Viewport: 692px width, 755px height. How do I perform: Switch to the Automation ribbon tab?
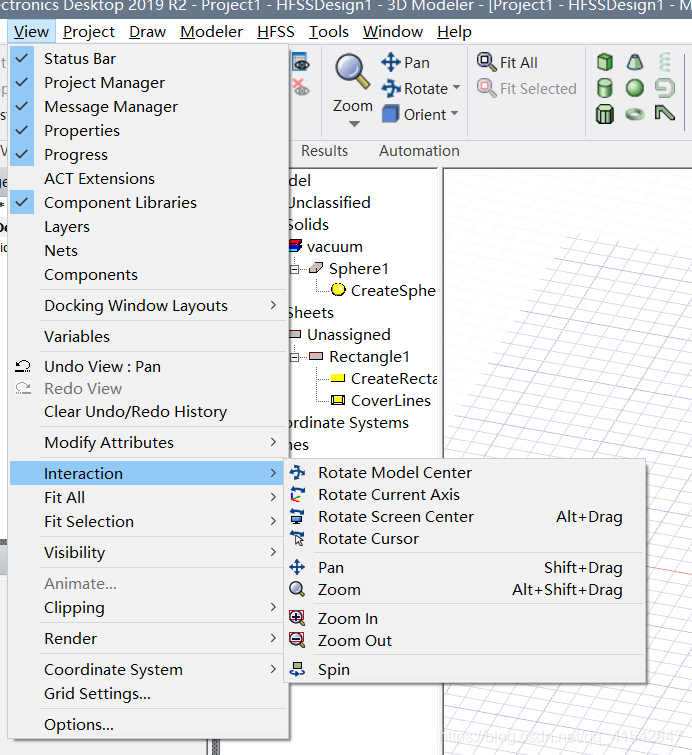point(419,151)
